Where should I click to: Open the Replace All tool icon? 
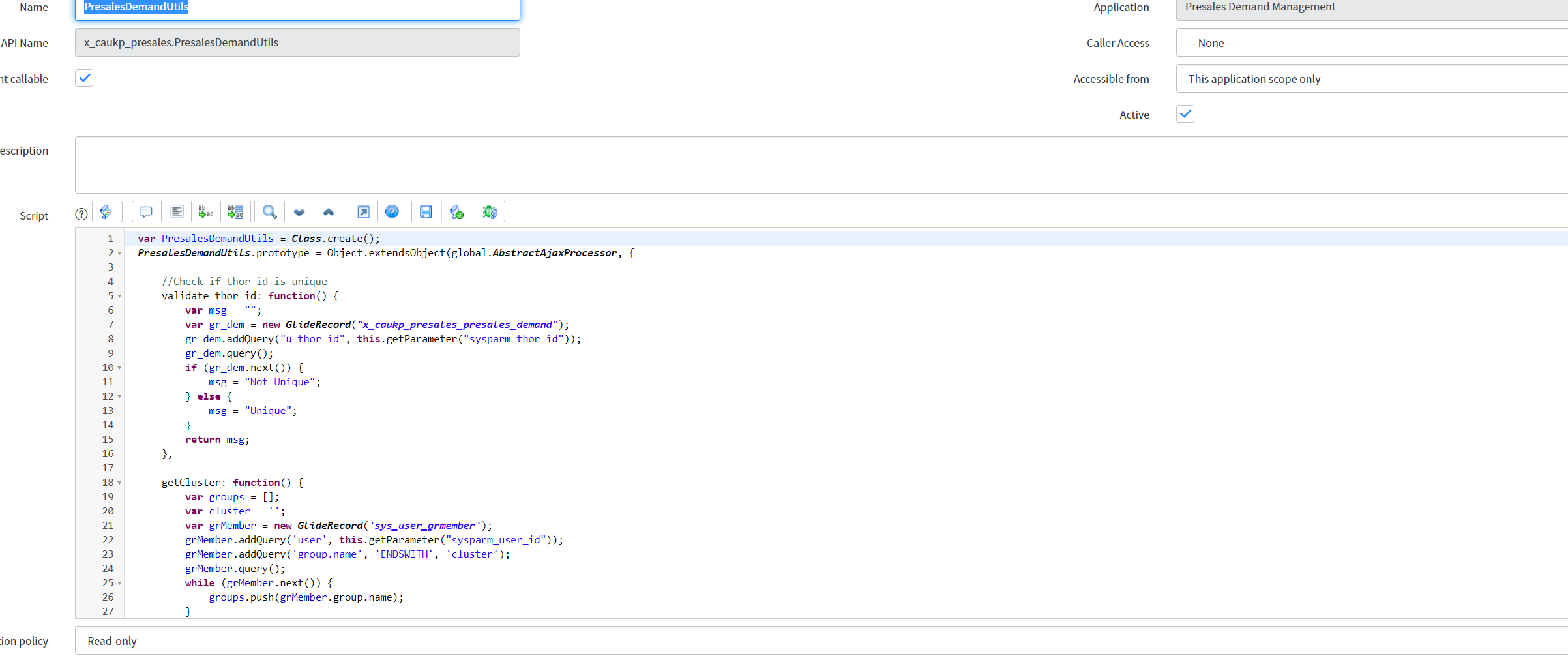tap(235, 212)
